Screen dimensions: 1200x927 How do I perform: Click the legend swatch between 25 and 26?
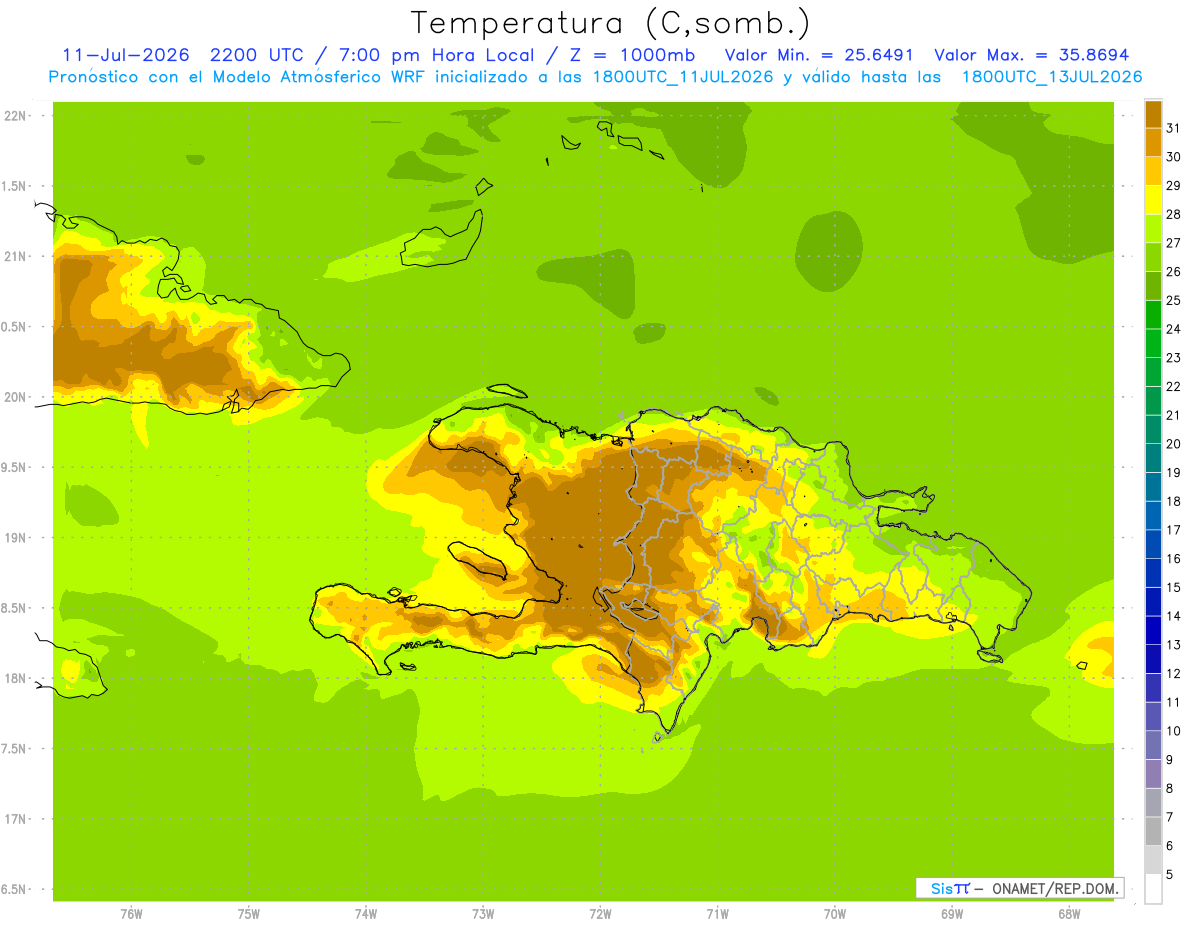tap(1153, 286)
